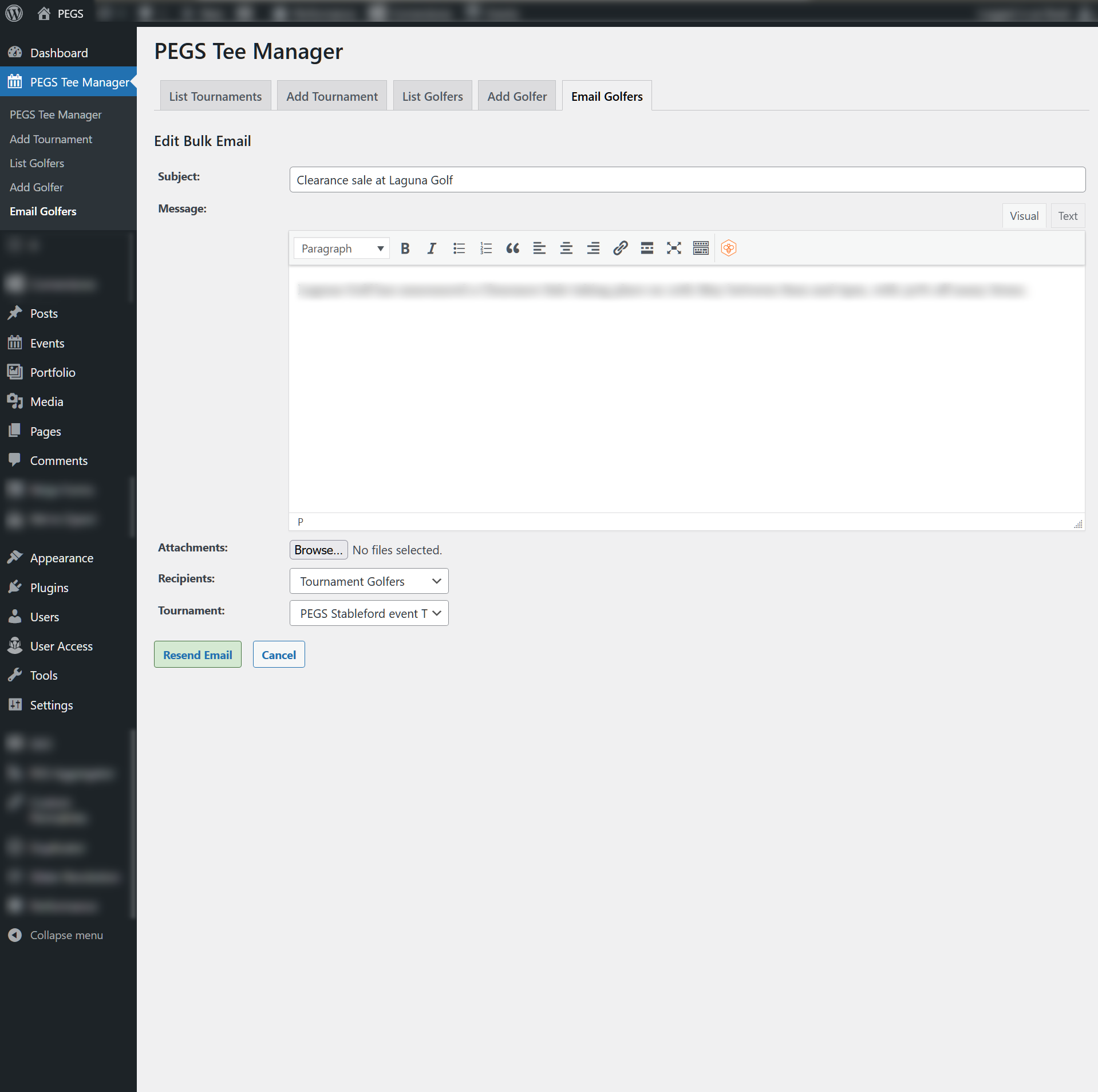The image size is (1098, 1092).
Task: Toggle the editor toolbar rows
Action: tap(701, 249)
